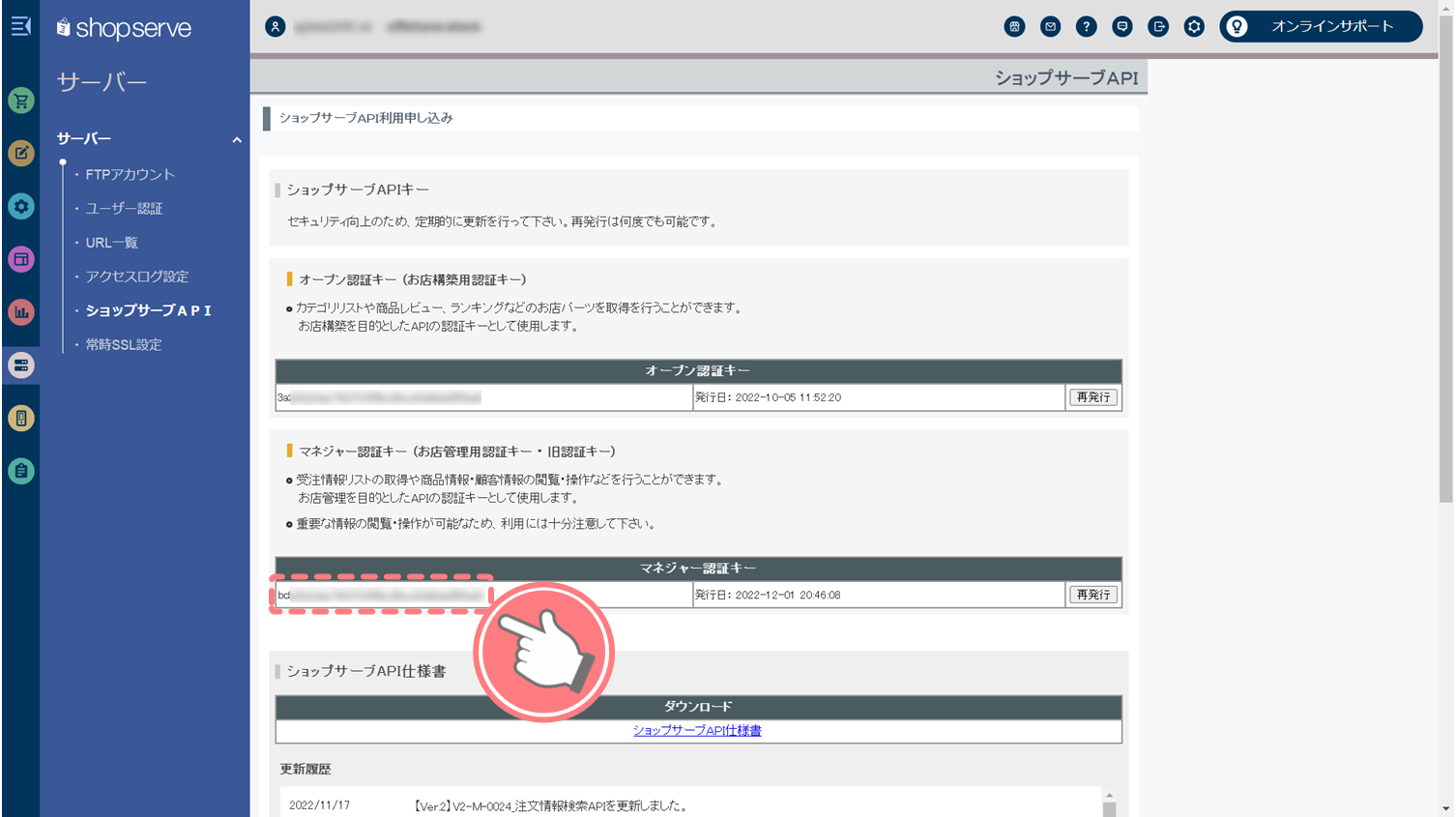Open the mobile device section icon
1456x817 pixels.
pos(21,418)
